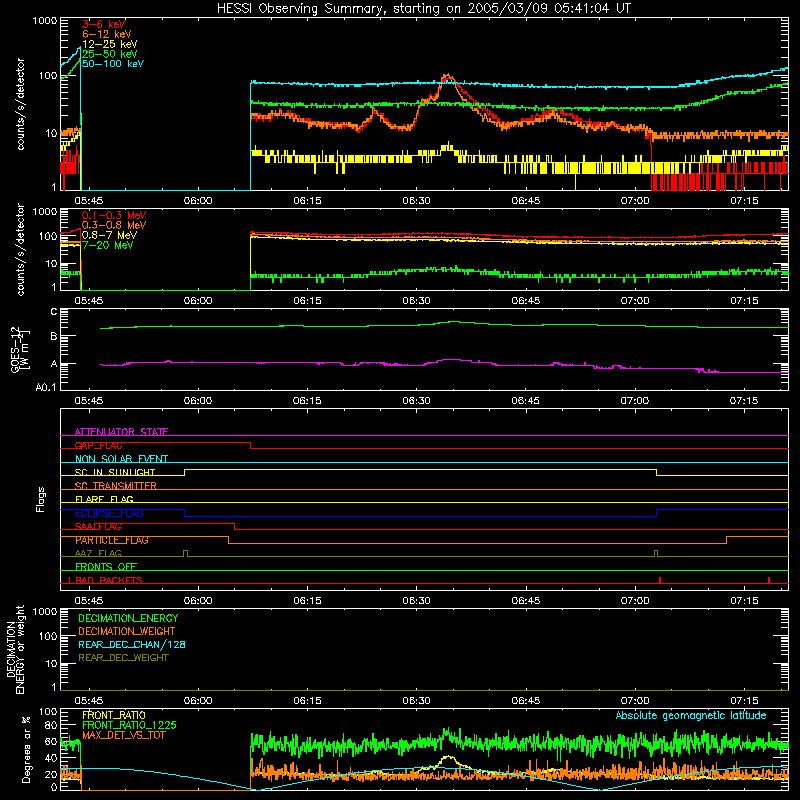Image resolution: width=800 pixels, height=800 pixels.
Task: Select the NON_SOLAR_EVENT flag label
Action: 121,459
